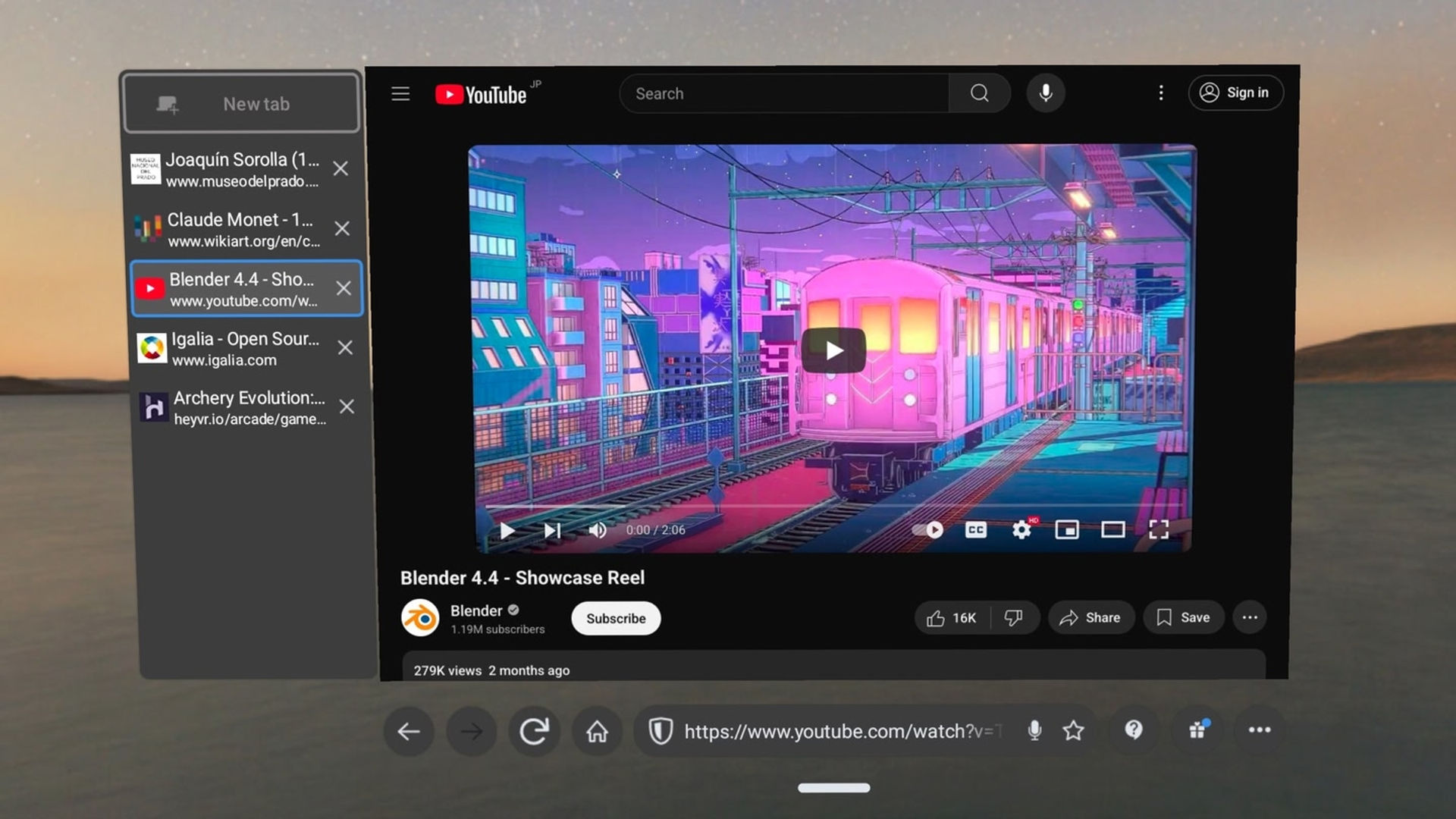Image resolution: width=1456 pixels, height=819 pixels.
Task: Bookmark this page with the star
Action: pos(1073,730)
